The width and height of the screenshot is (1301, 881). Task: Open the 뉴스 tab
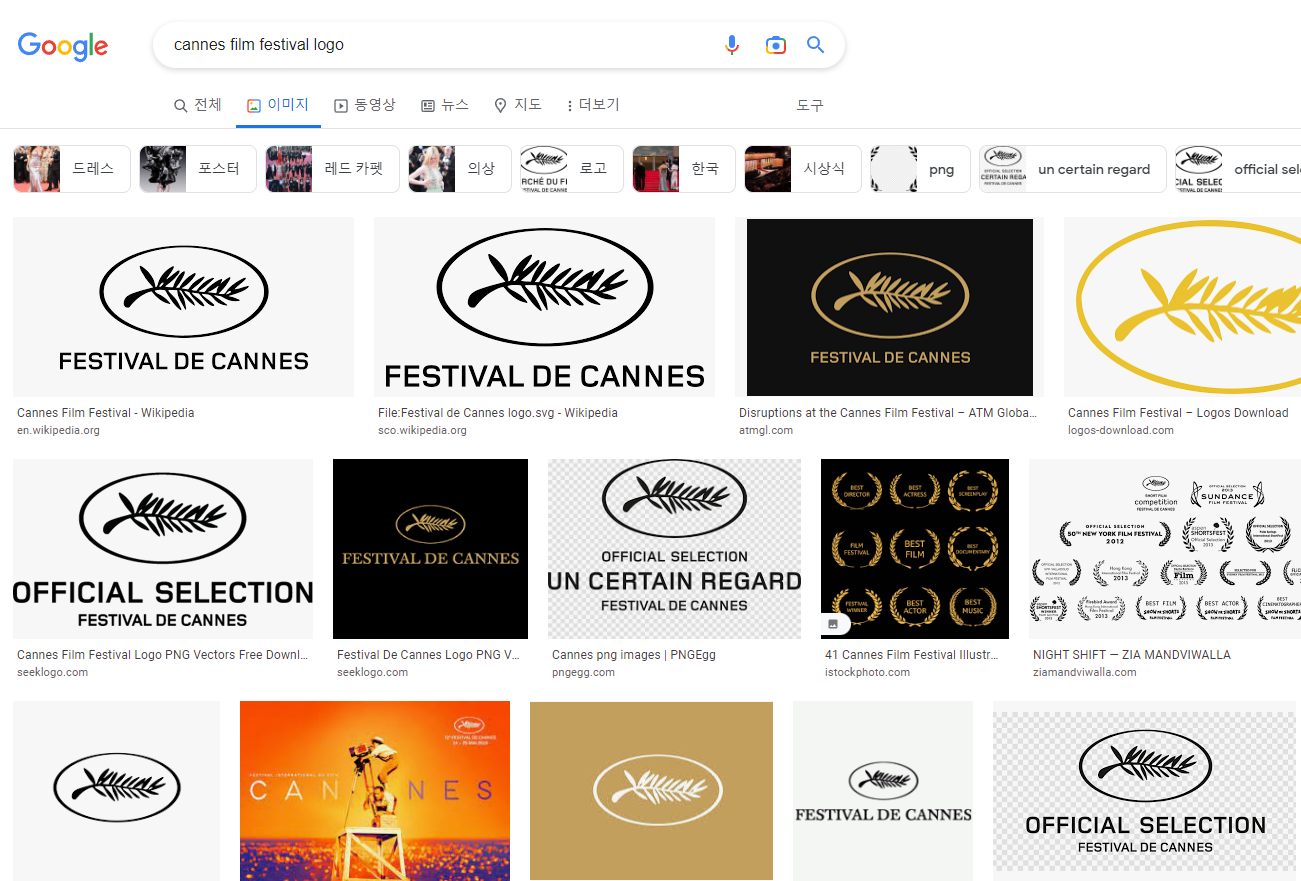coord(445,105)
